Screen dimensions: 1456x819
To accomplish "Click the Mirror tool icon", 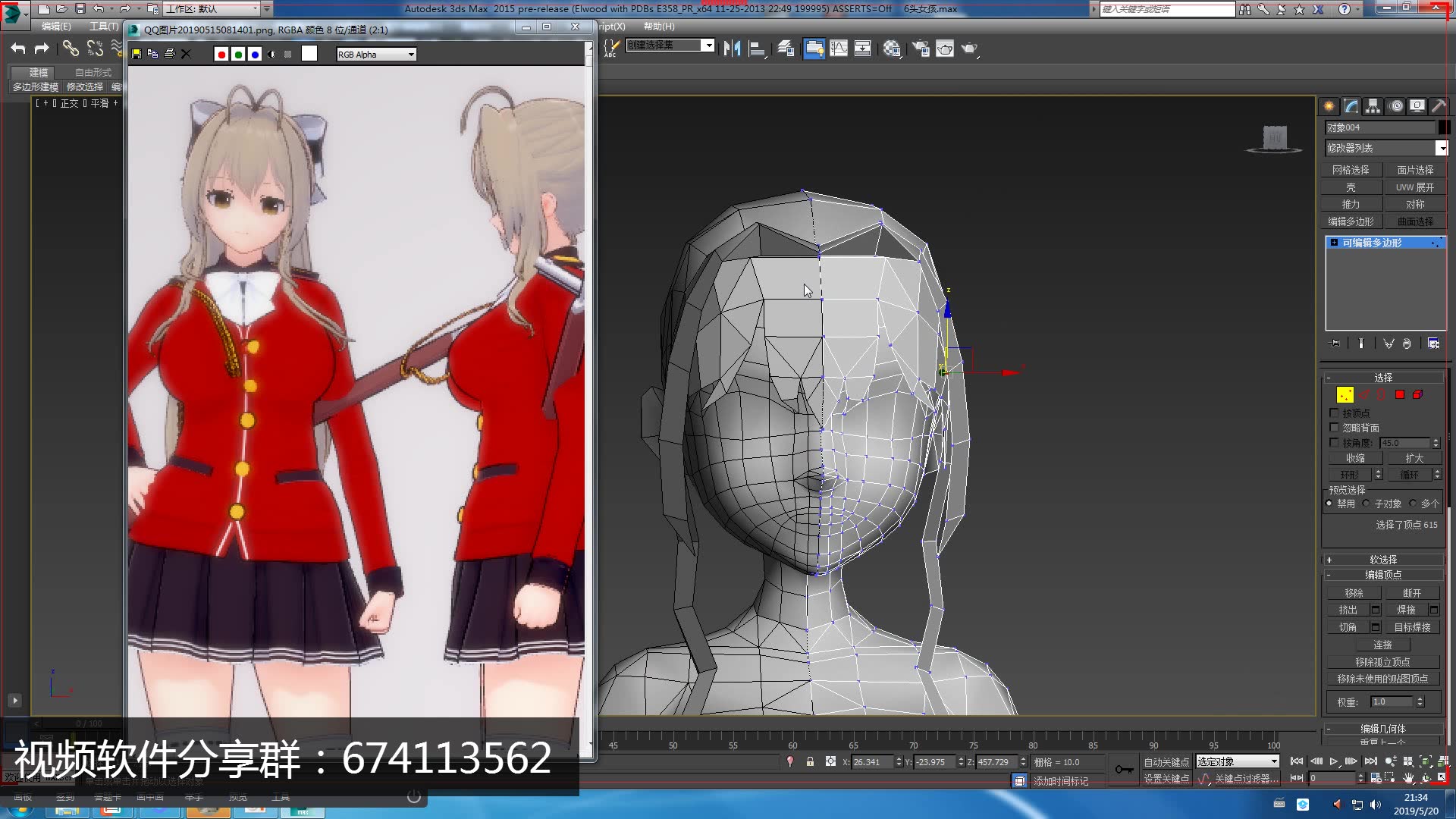I will 731,49.
